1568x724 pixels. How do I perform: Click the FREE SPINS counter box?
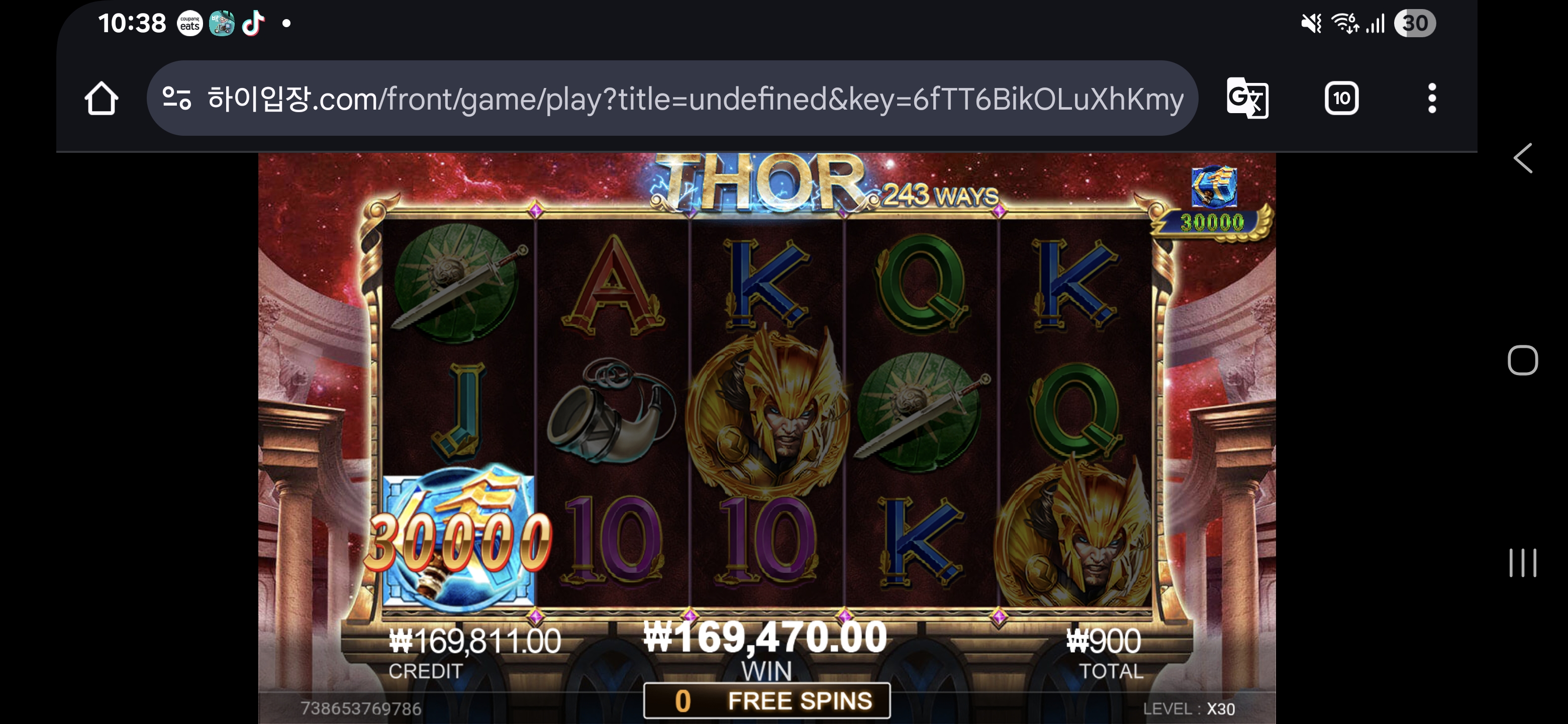[x=766, y=700]
